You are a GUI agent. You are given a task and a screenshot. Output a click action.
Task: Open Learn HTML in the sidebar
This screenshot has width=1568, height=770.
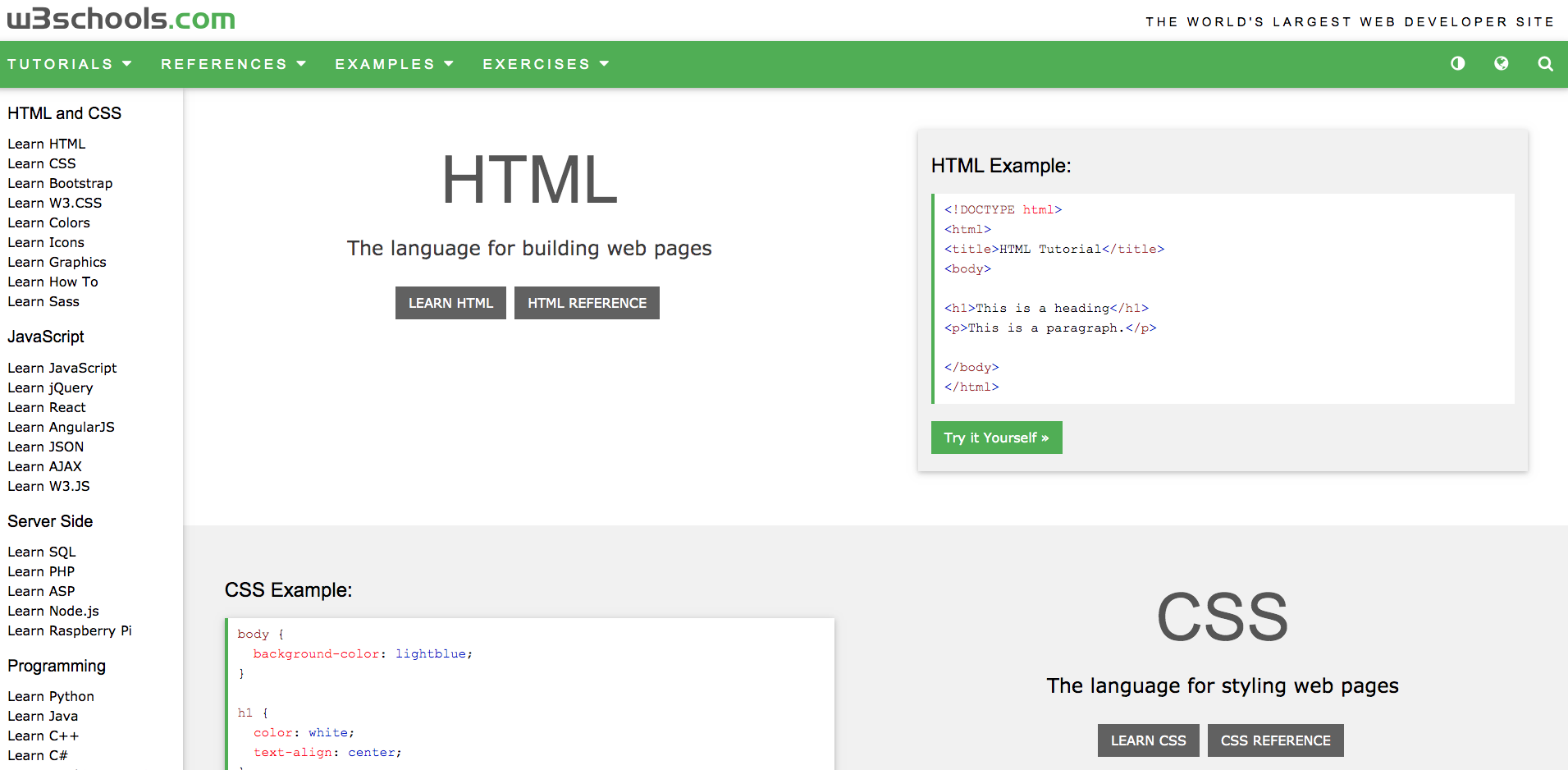click(47, 144)
